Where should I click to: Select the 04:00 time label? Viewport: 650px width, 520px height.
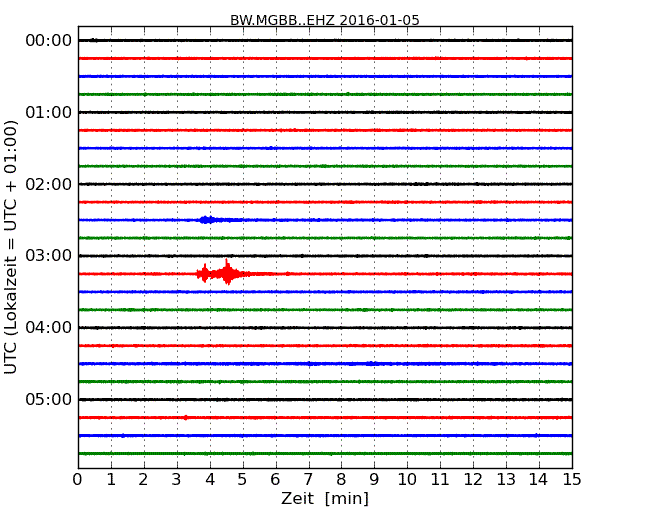click(x=49, y=328)
